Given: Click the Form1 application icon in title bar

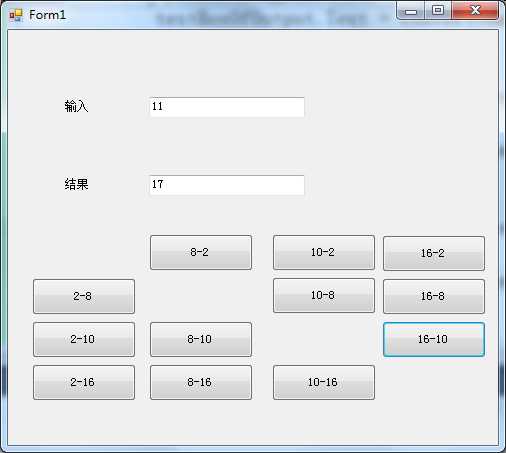Looking at the screenshot, I should (16, 15).
